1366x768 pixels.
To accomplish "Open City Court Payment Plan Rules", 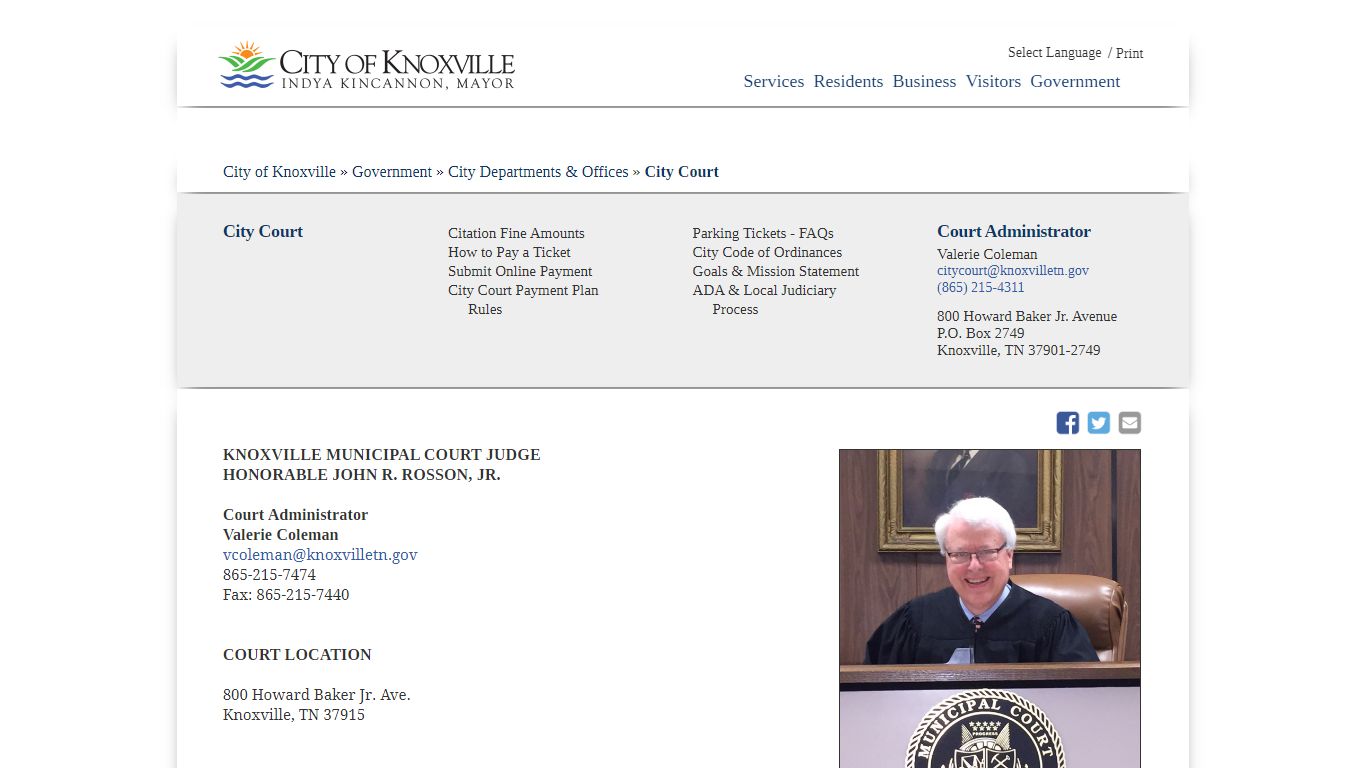I will pyautogui.click(x=523, y=300).
